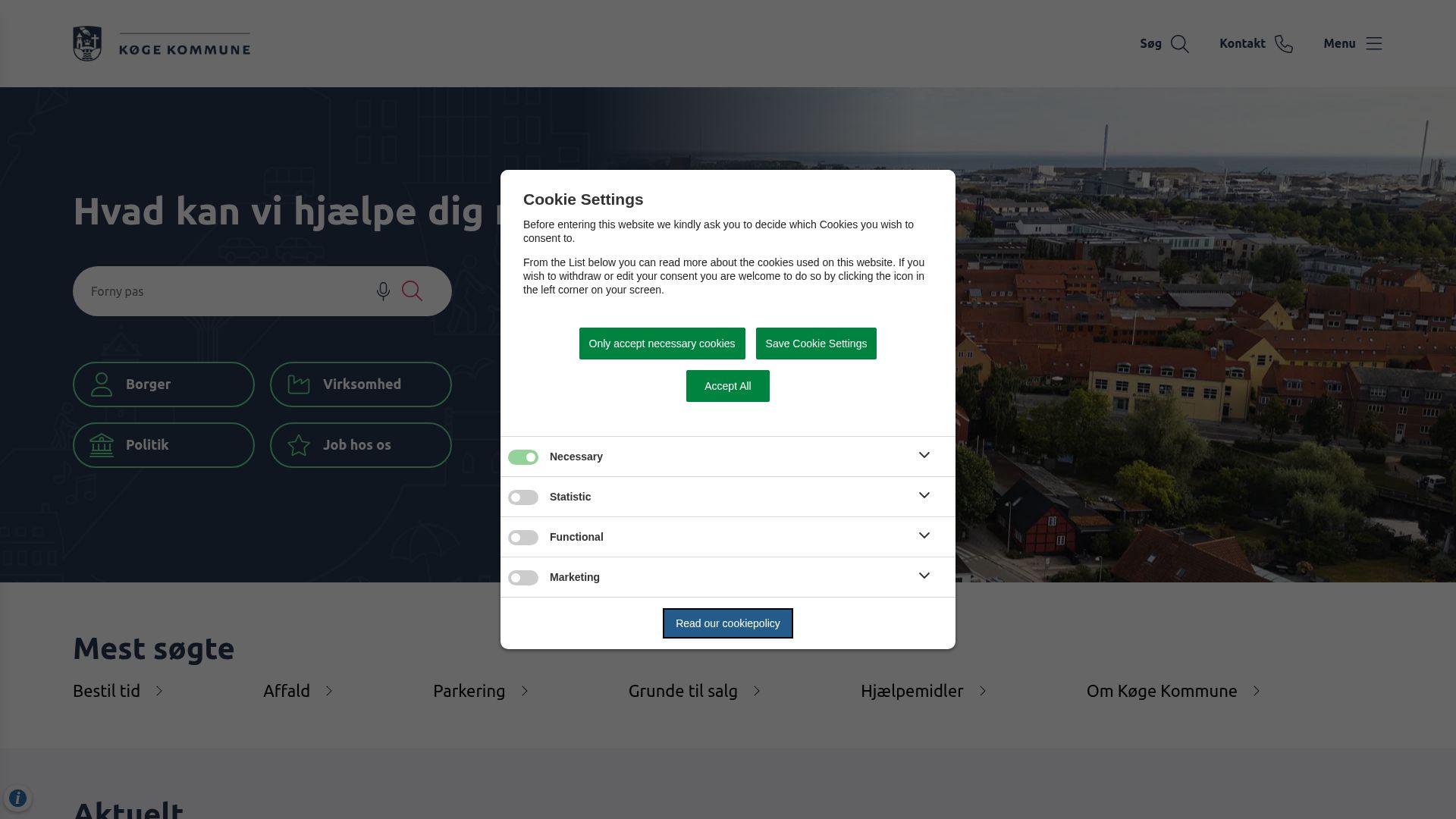Enable the Statistic cookies toggle
Image resolution: width=1456 pixels, height=819 pixels.
(523, 497)
